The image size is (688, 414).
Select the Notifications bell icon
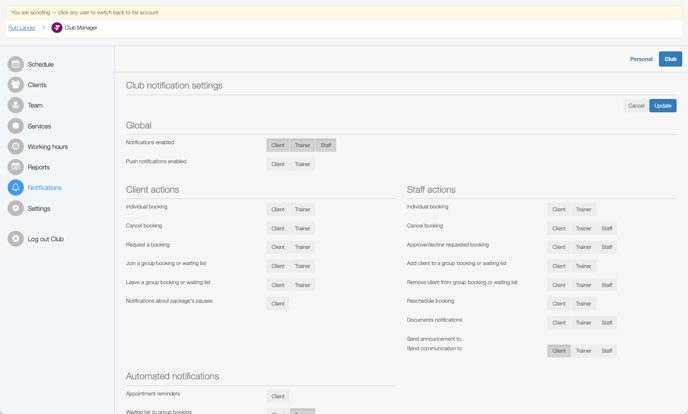point(16,188)
